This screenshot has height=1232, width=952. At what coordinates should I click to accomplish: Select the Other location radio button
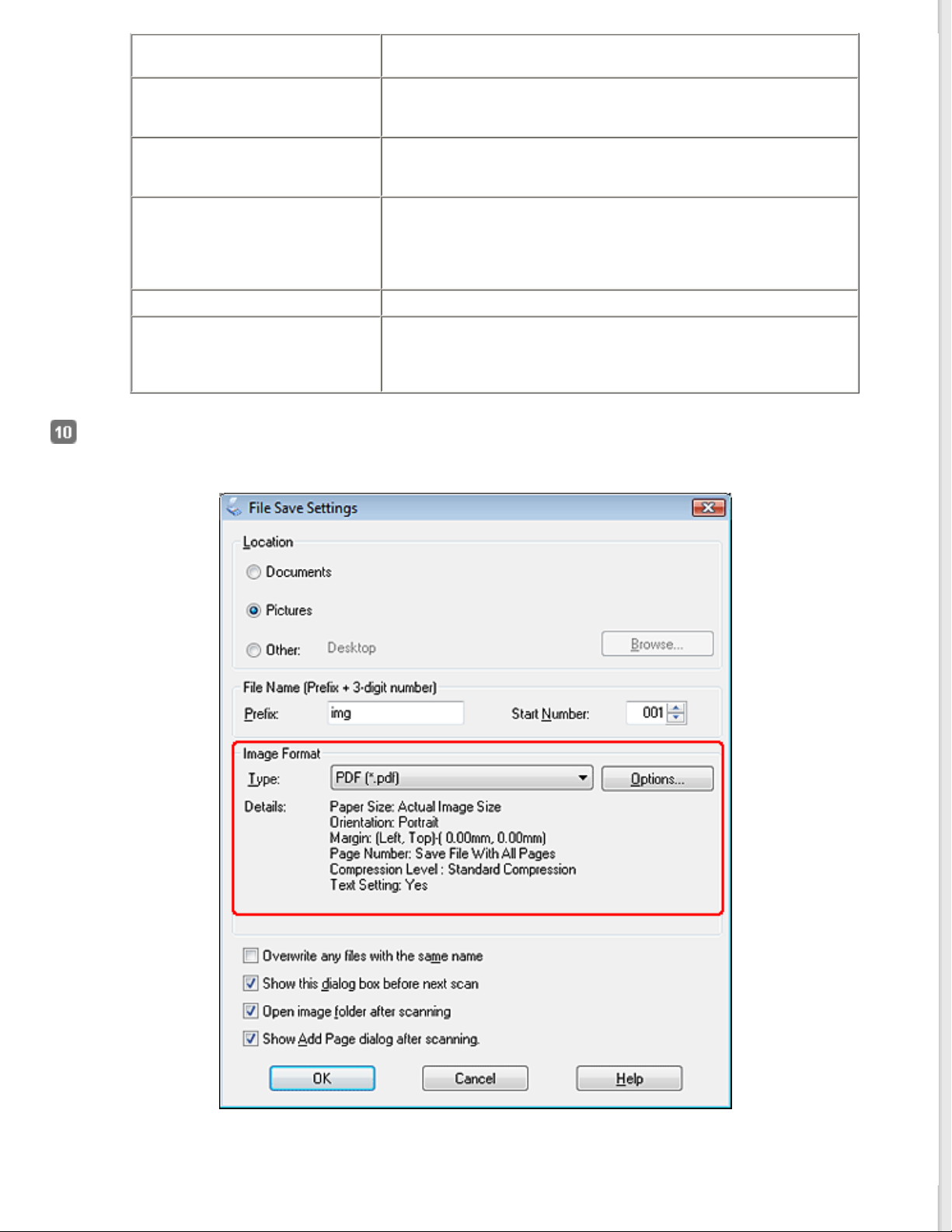pos(253,650)
